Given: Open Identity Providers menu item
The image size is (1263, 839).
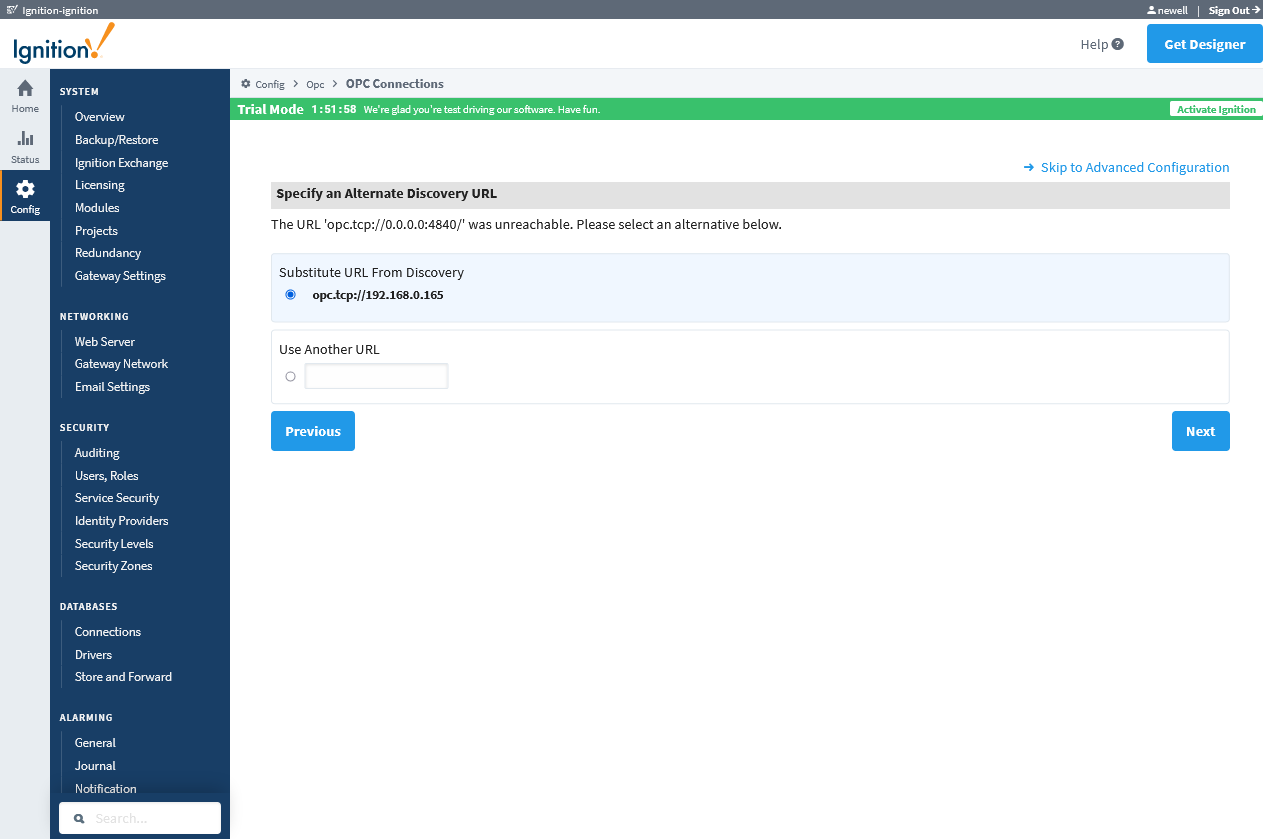Looking at the screenshot, I should 121,521.
